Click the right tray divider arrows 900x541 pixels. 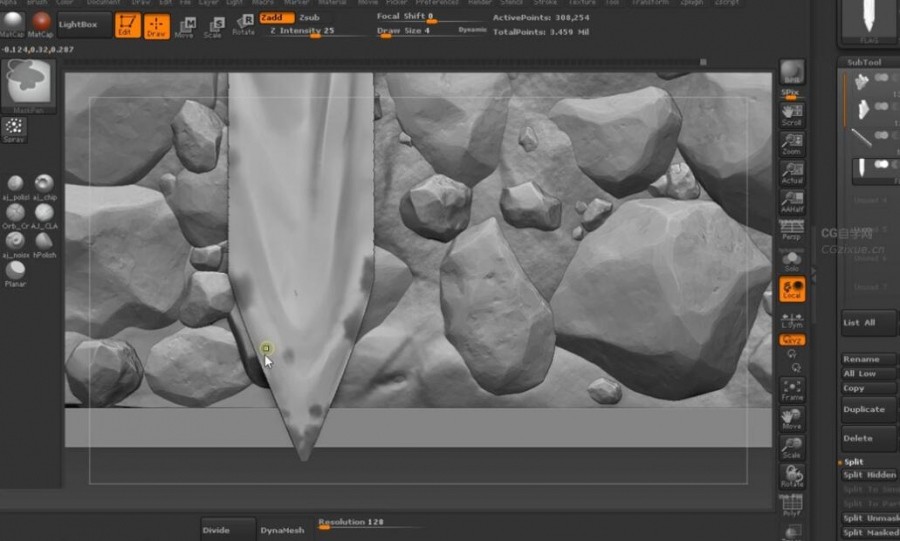point(813,275)
